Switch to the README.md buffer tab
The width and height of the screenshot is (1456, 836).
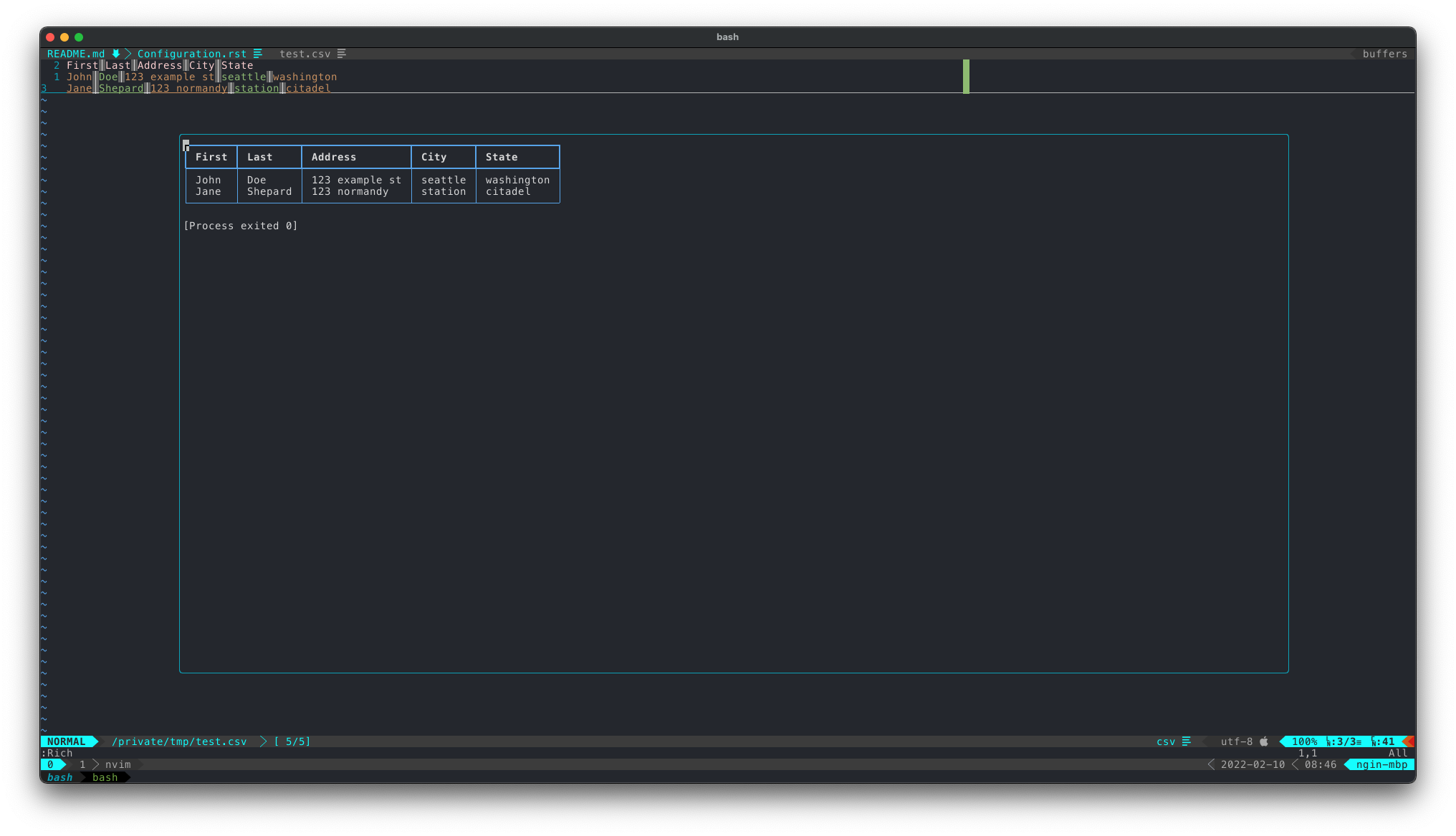pyautogui.click(x=76, y=54)
